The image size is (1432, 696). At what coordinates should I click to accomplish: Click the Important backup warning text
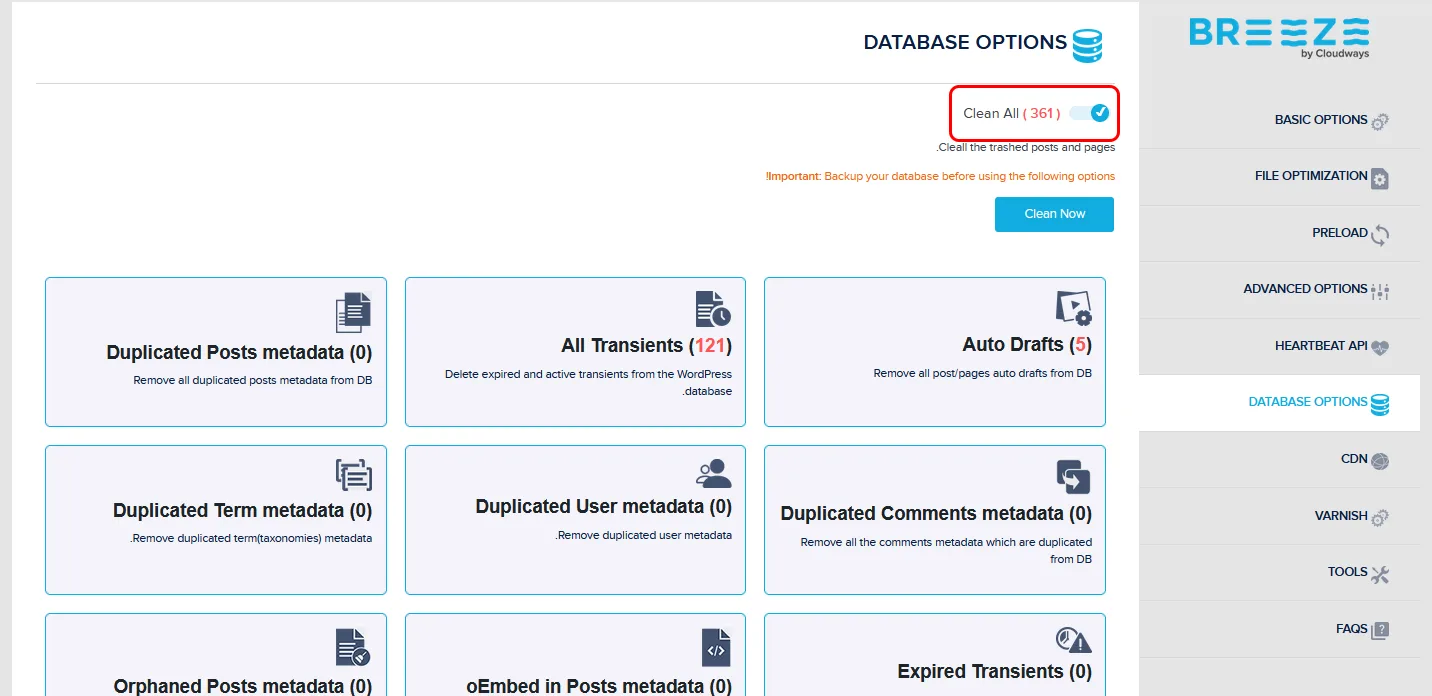pyautogui.click(x=940, y=176)
